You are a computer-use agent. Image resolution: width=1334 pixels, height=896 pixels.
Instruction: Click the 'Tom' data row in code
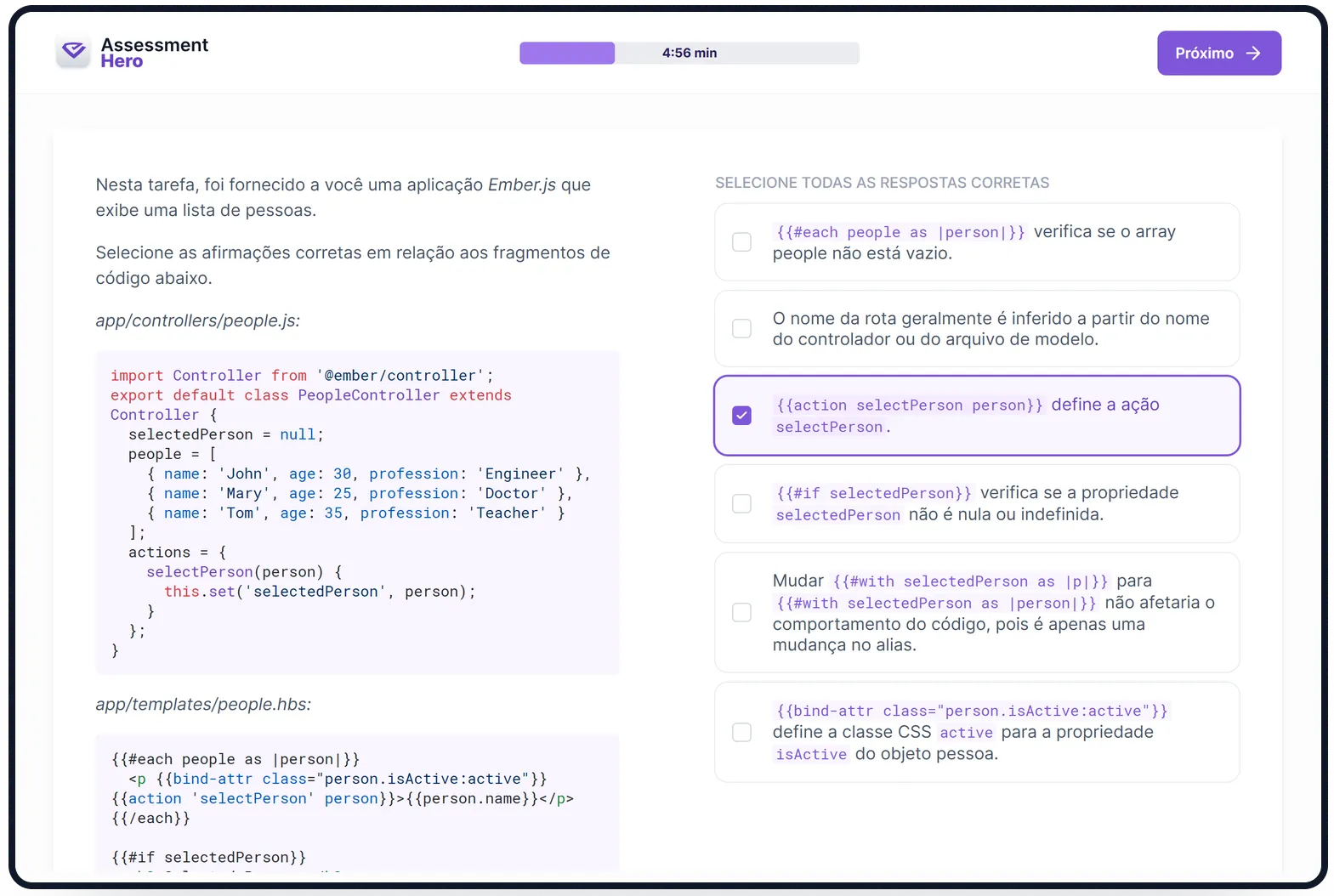(x=355, y=513)
